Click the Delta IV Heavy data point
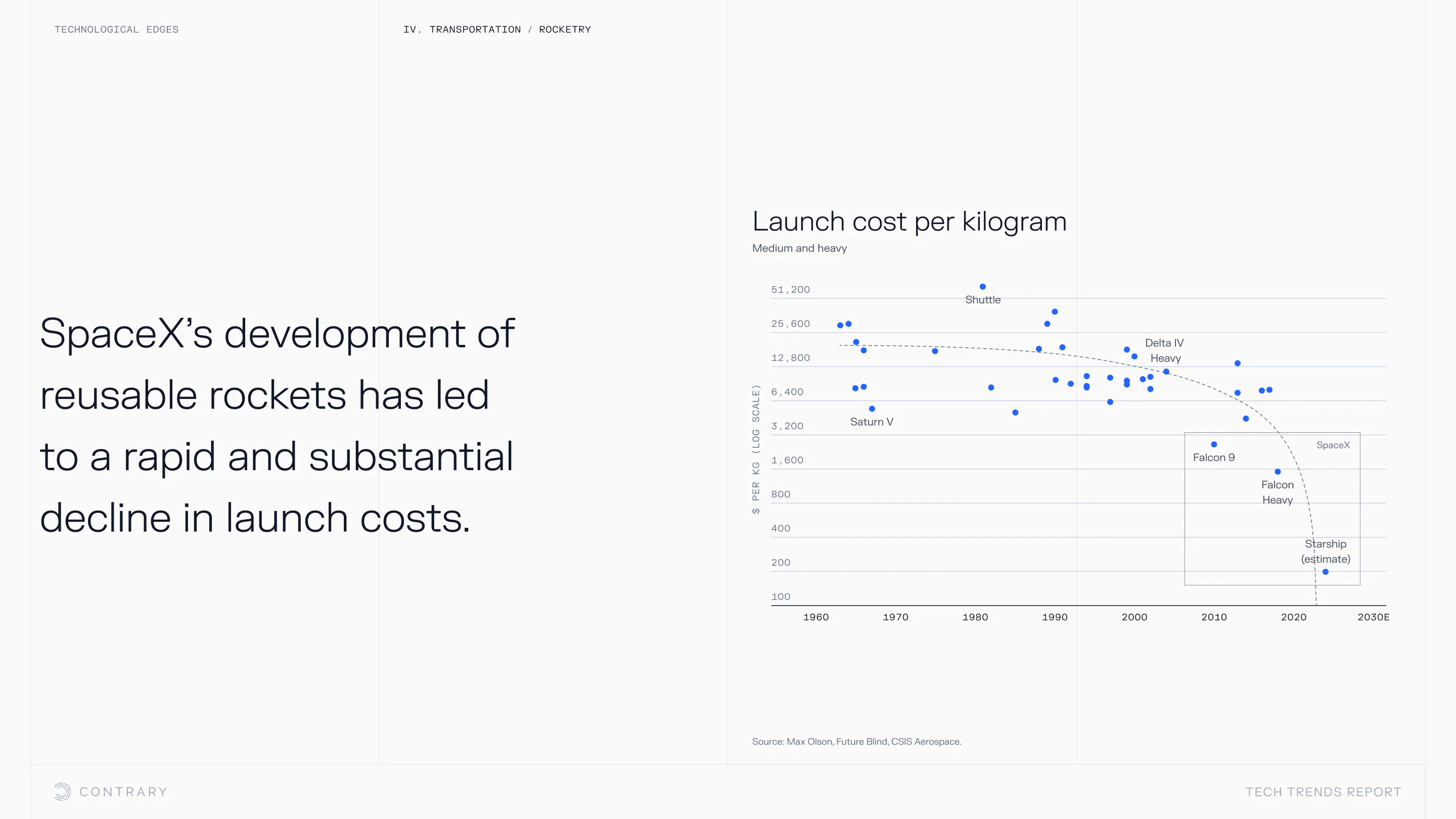This screenshot has width=1456, height=819. (x=1166, y=372)
